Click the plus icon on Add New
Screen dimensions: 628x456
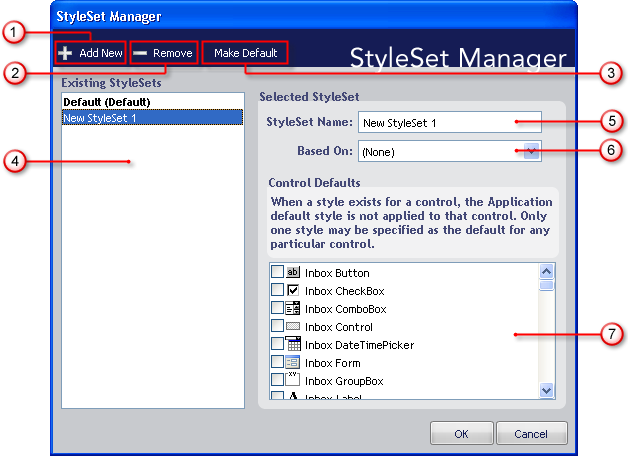65,52
